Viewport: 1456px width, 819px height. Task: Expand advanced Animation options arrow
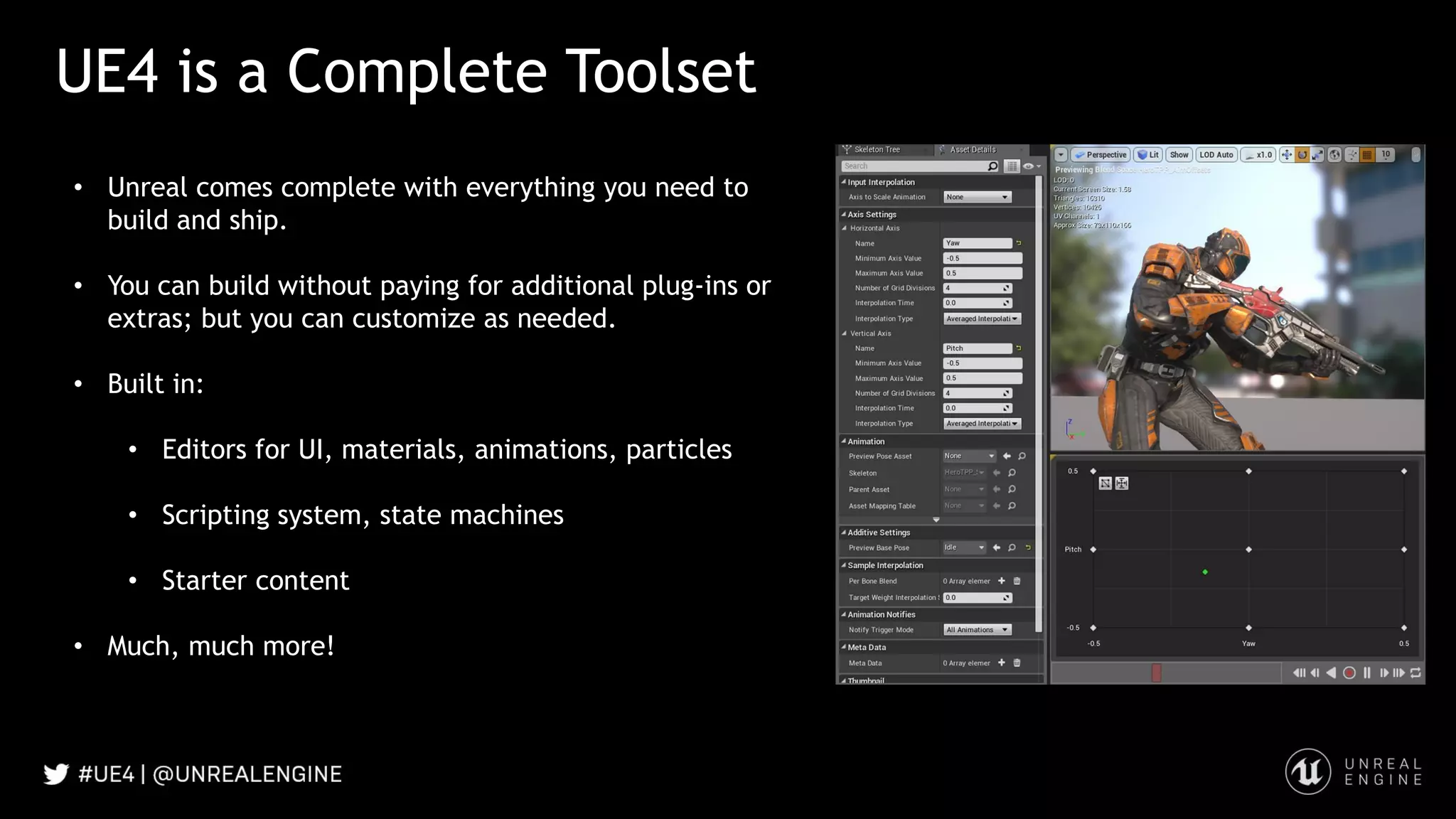click(x=936, y=520)
